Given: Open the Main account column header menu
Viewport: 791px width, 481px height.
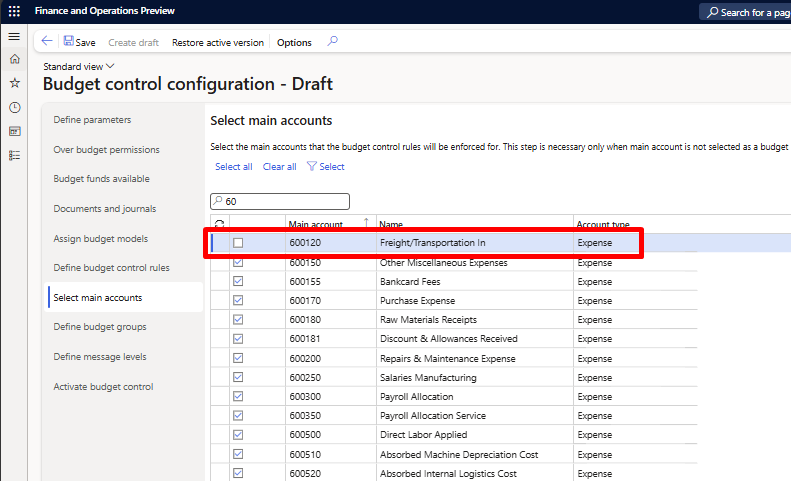Looking at the screenshot, I should click(315, 224).
